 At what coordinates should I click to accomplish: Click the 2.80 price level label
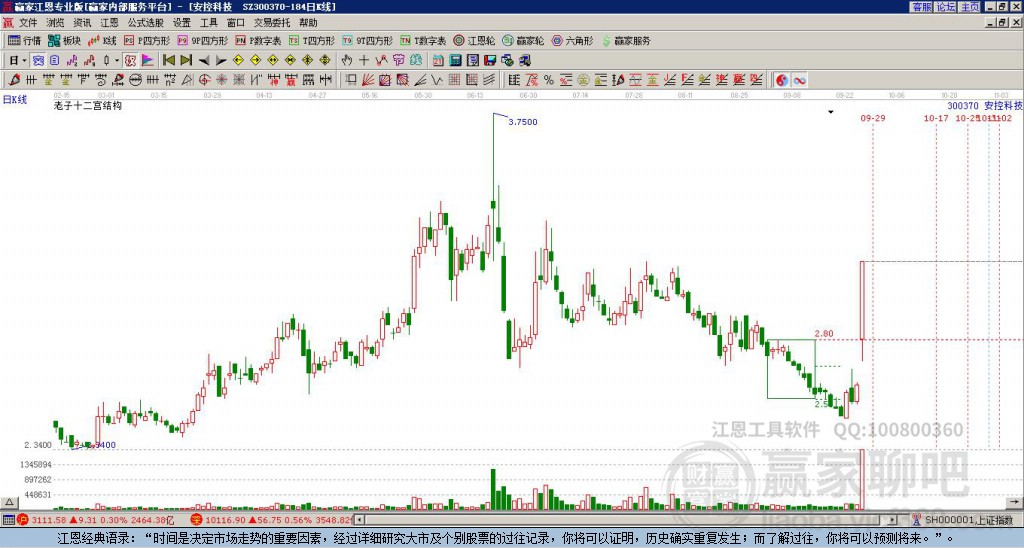pos(824,334)
